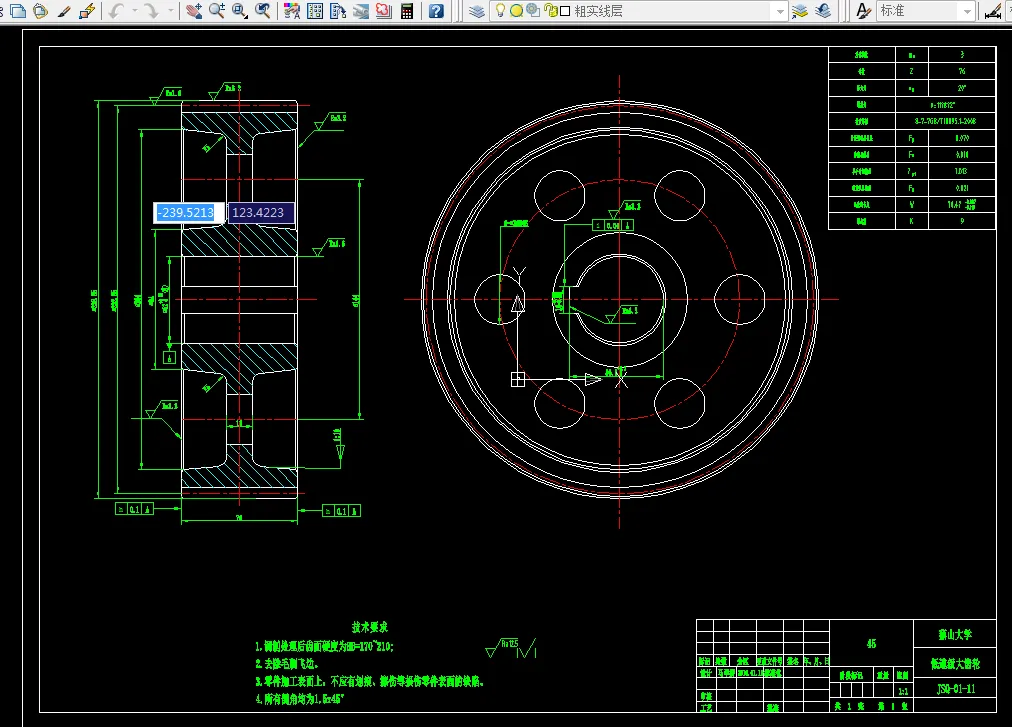This screenshot has height=727, width=1012.
Task: Click the Undo arrow
Action: 116,11
